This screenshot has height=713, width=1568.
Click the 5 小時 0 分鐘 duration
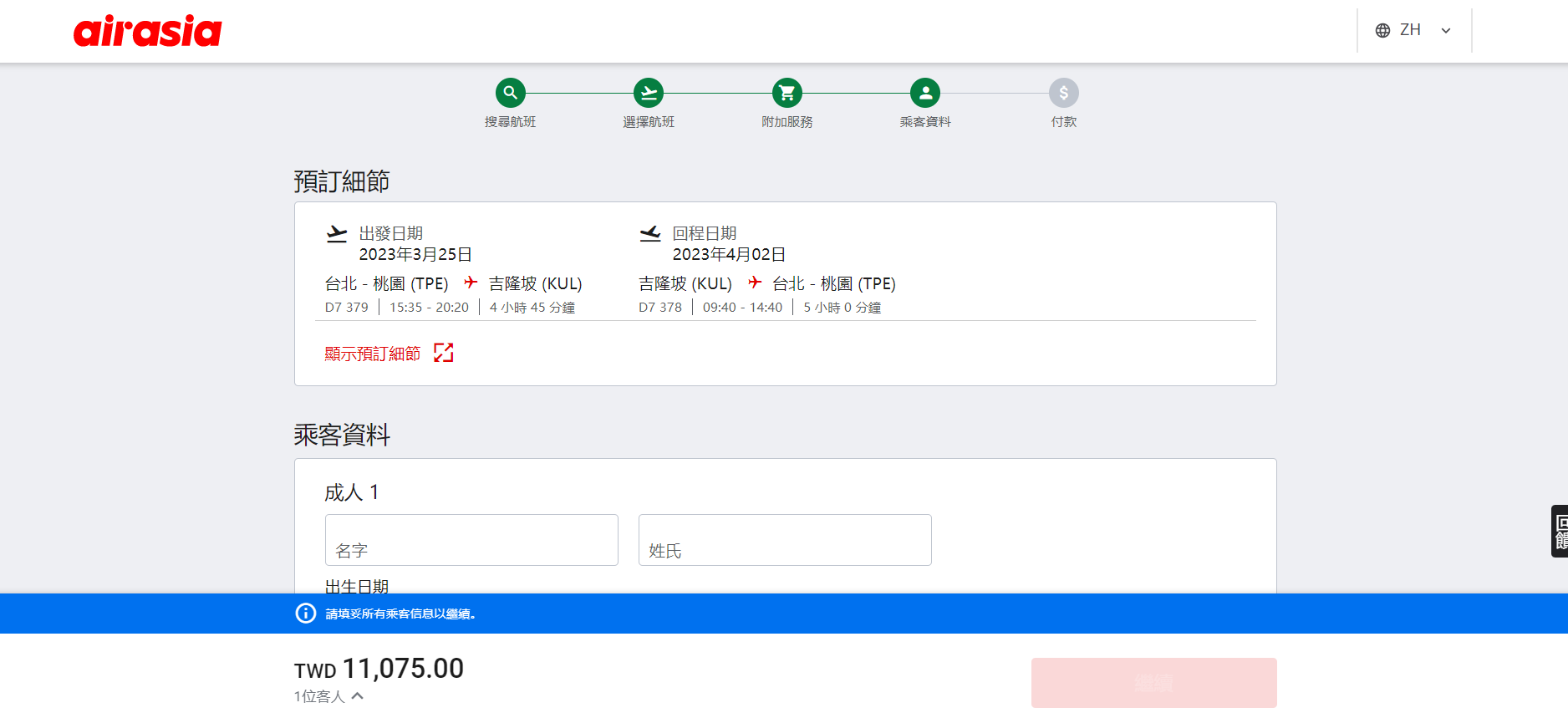pos(843,308)
